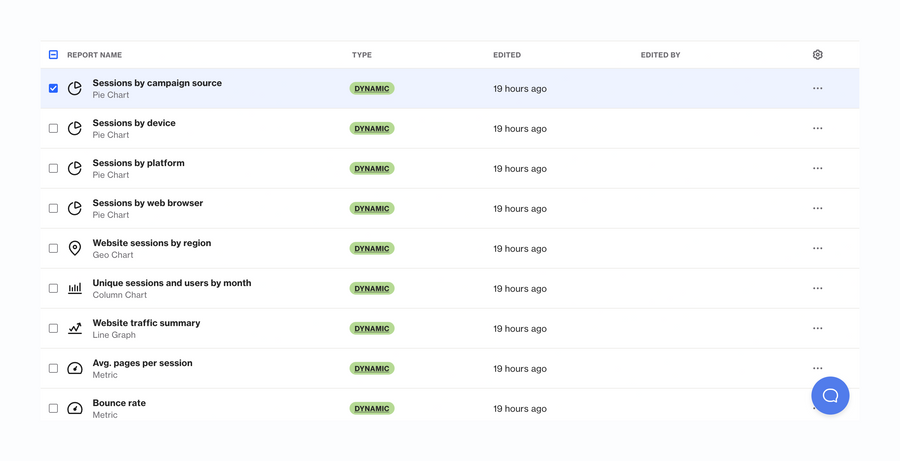Check the Bounce rate checkbox
Screen dimensions: 900x461
point(53,408)
